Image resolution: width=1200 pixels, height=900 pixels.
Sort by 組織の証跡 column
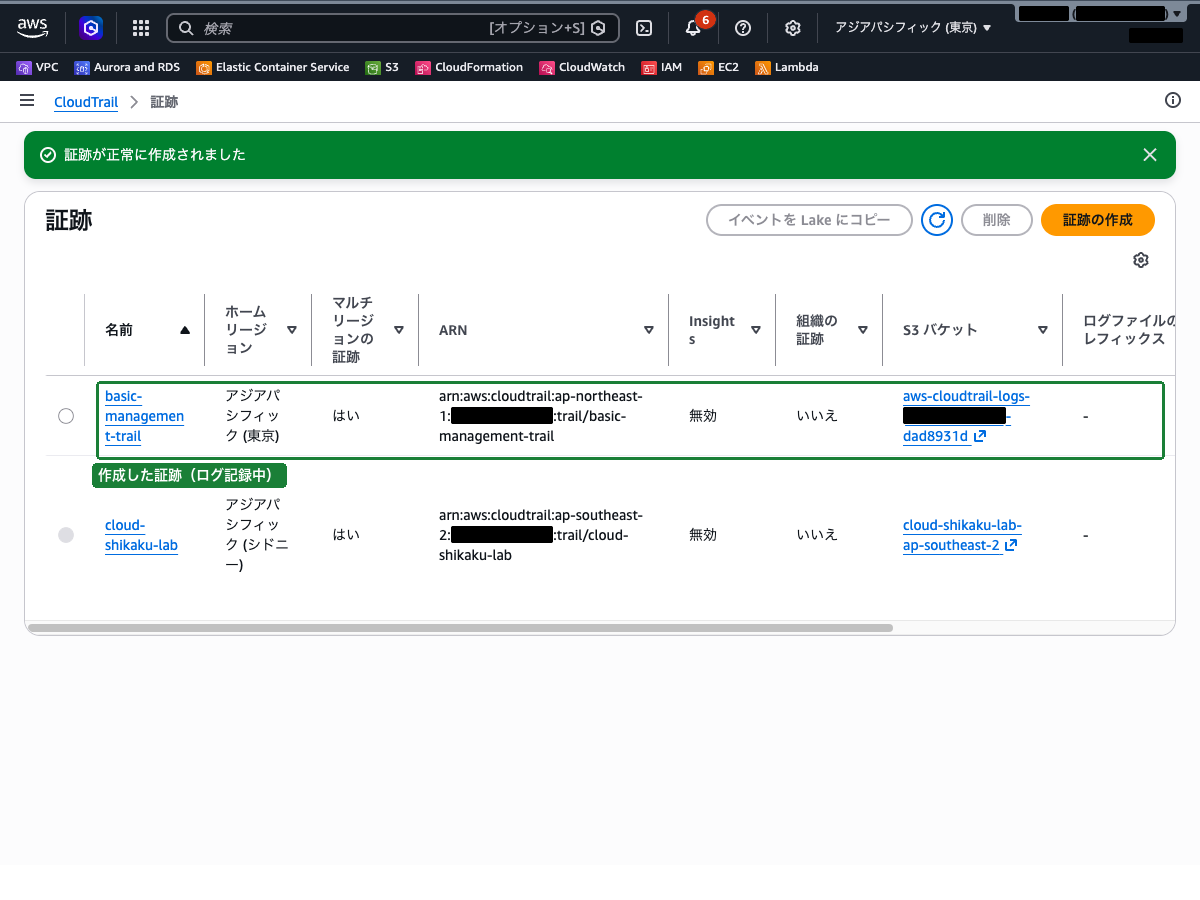[863, 330]
